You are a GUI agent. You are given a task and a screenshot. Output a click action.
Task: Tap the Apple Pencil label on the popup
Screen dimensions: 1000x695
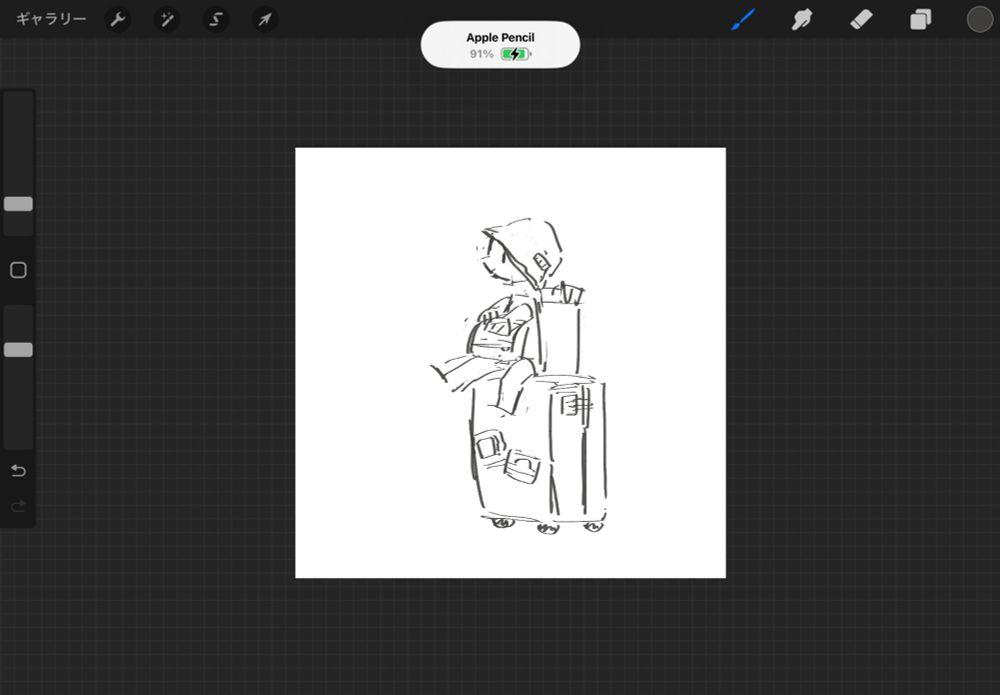click(500, 36)
